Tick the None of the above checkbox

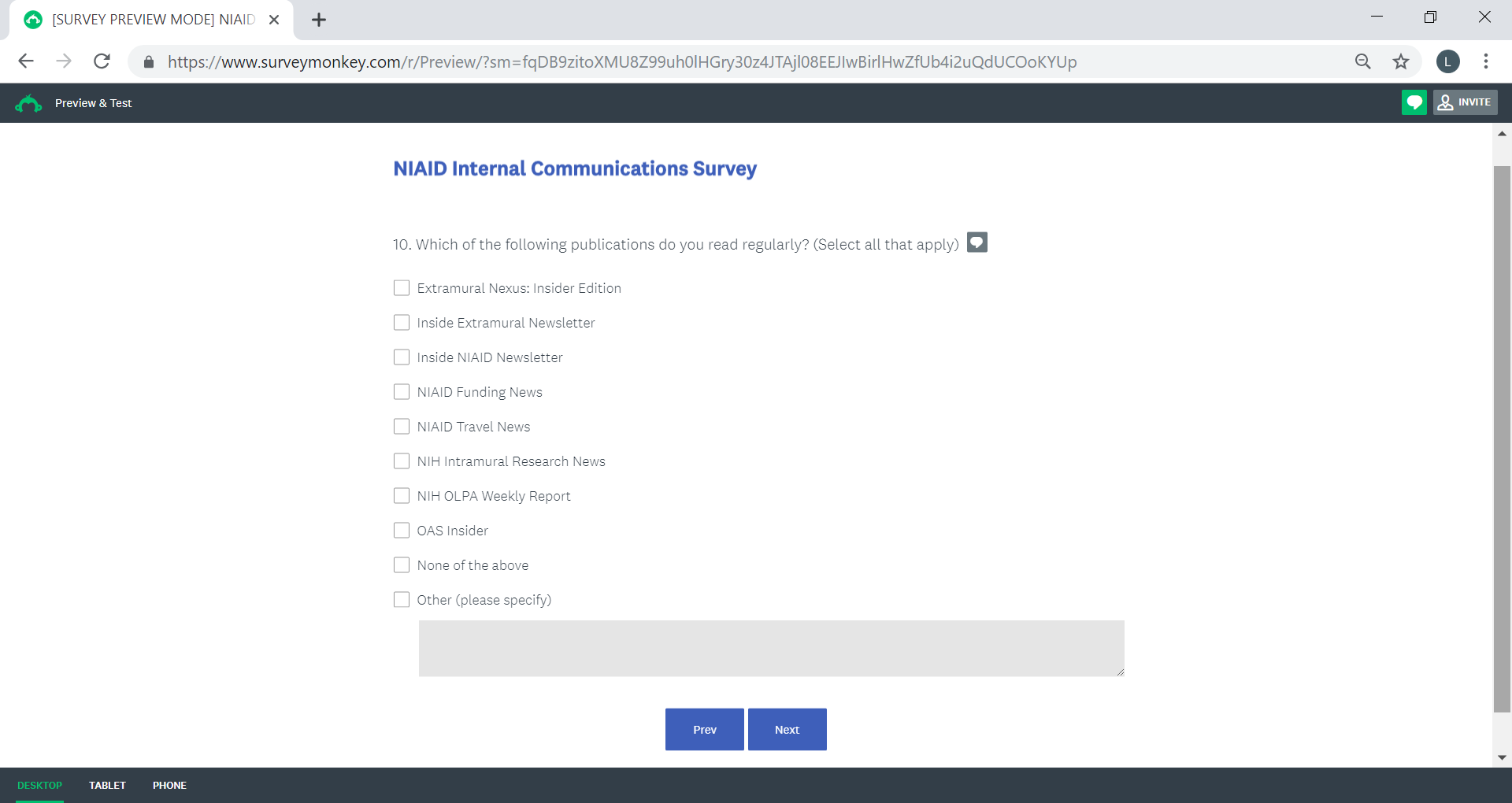(402, 565)
